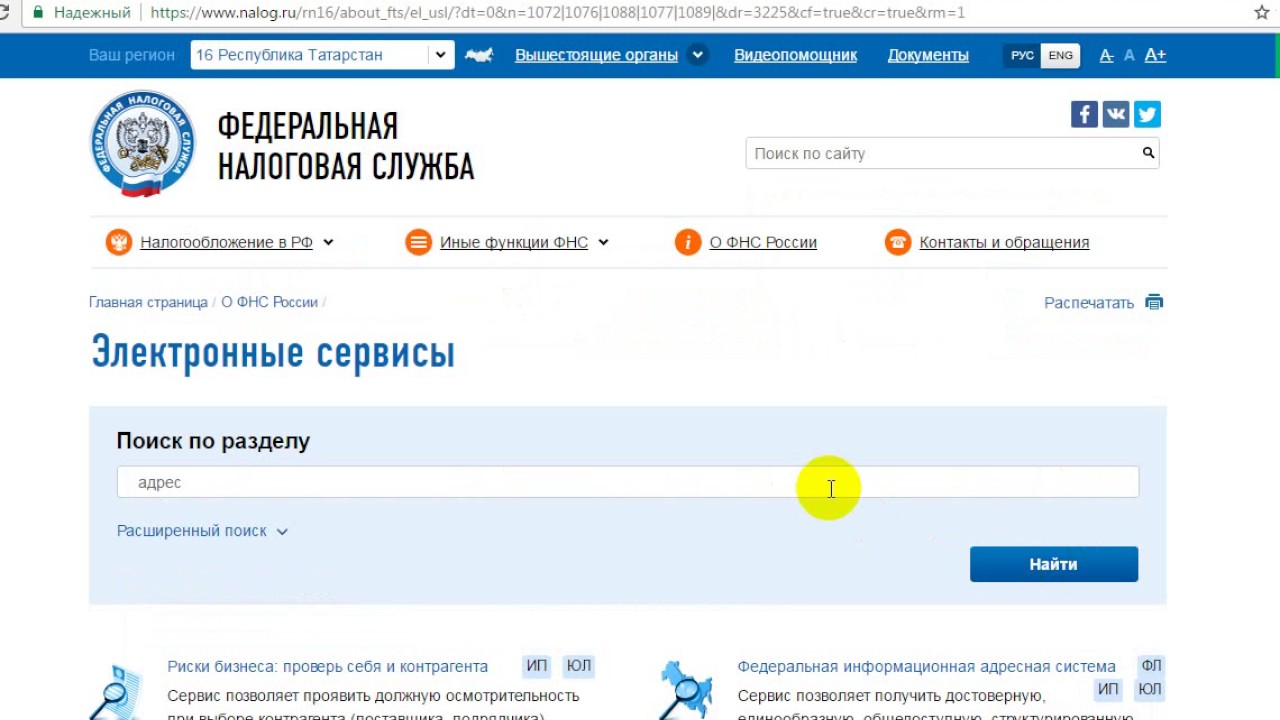Click the orange Налогообложение в РФ icon
This screenshot has height=720, width=1280.
119,242
